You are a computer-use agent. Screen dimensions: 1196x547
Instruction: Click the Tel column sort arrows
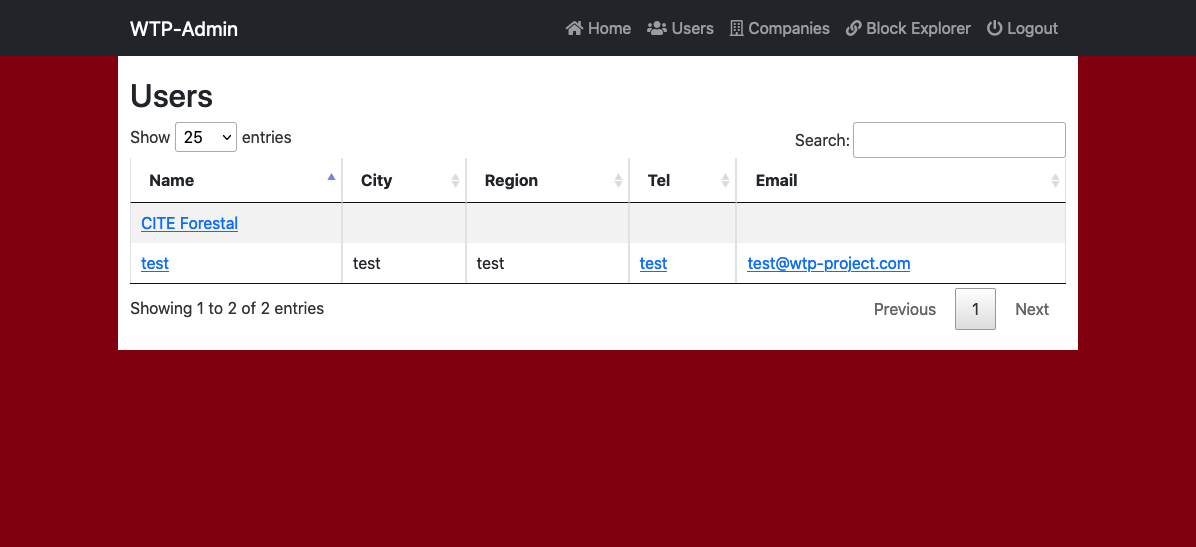pyautogui.click(x=725, y=181)
